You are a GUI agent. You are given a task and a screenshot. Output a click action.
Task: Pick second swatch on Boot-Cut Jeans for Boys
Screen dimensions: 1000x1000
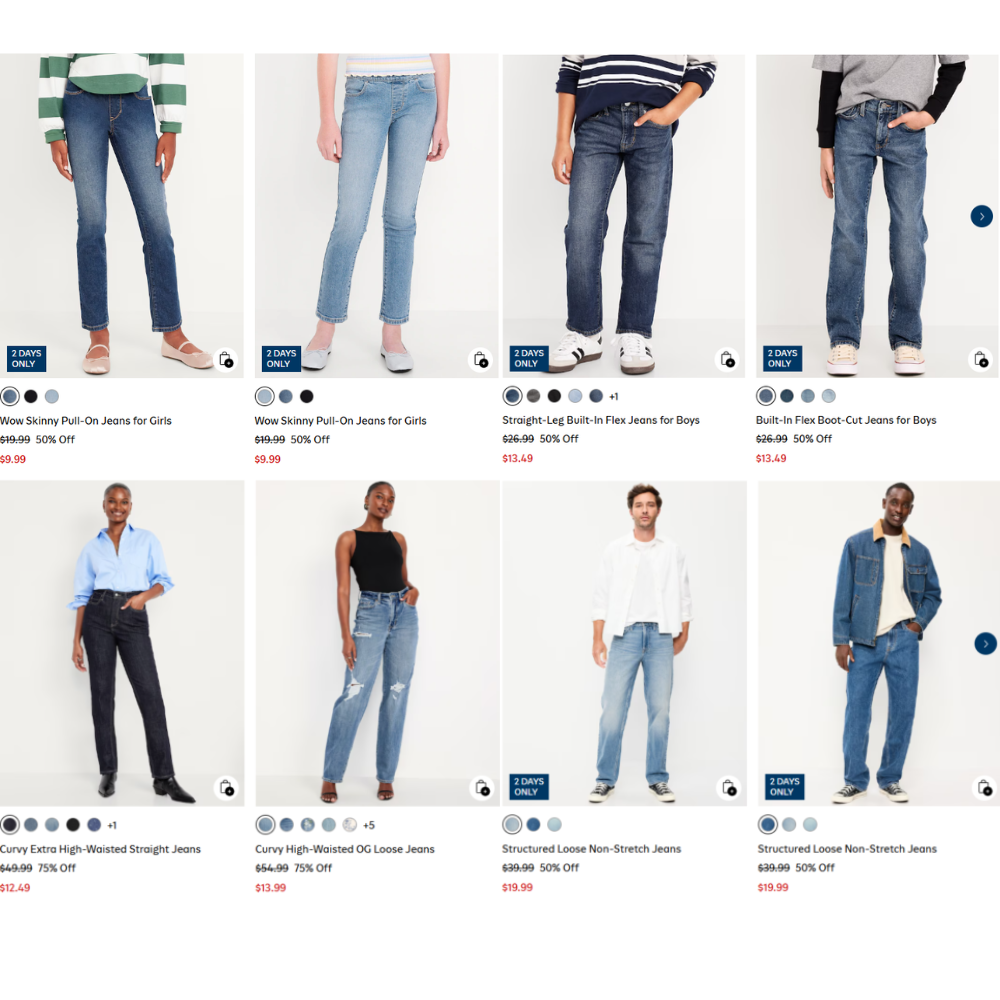[x=787, y=396]
